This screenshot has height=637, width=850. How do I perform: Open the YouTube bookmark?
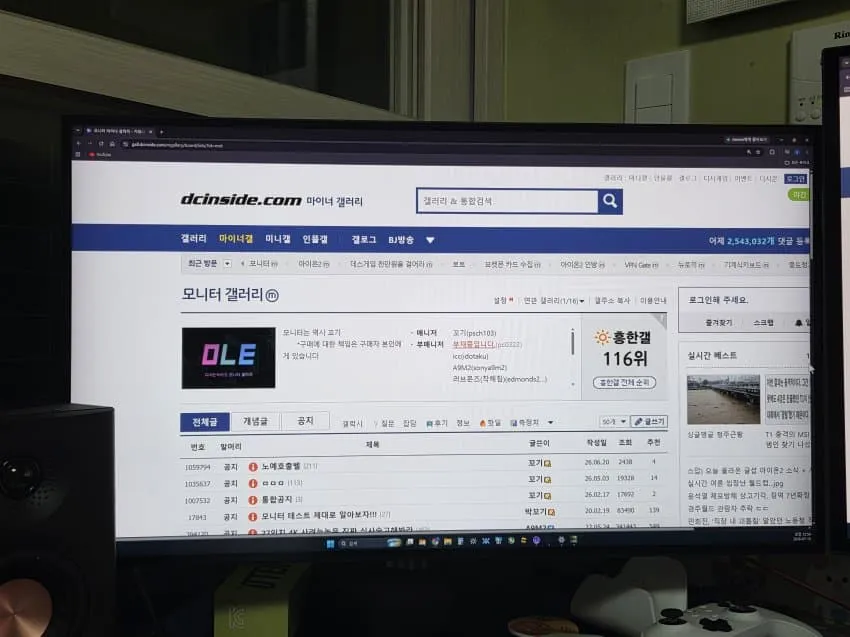coord(100,155)
